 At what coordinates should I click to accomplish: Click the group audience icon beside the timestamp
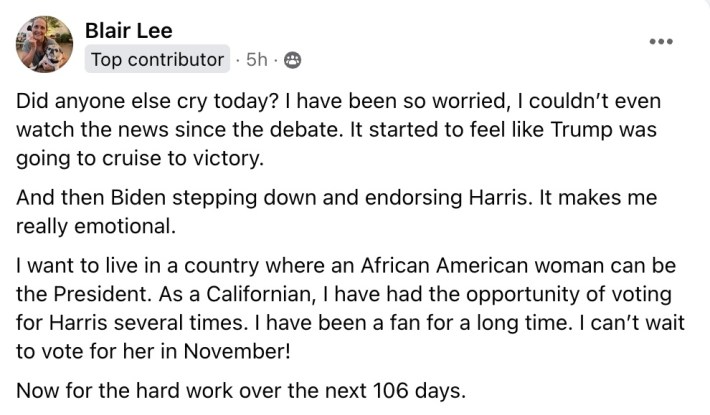tap(292, 60)
